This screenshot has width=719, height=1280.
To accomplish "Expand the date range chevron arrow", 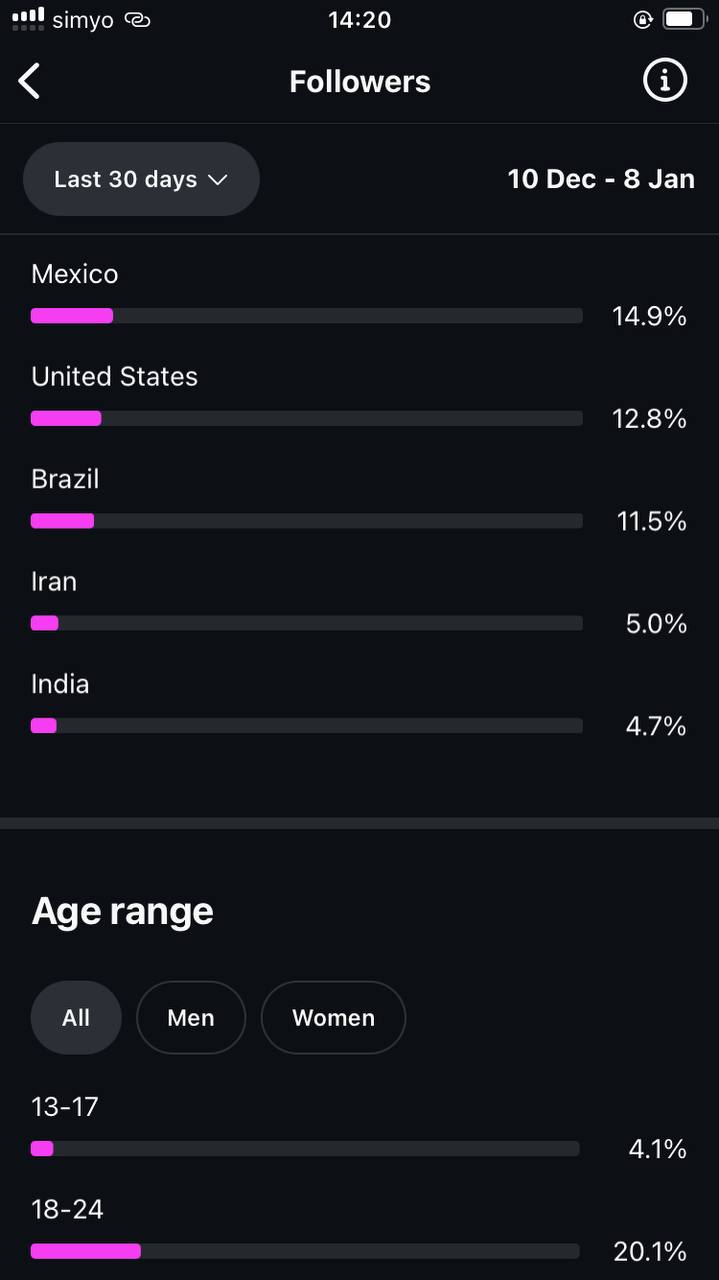I will point(217,180).
